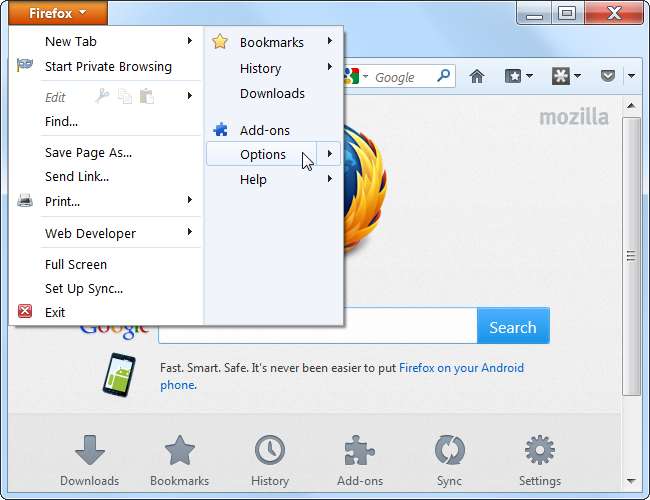Click the private browsing mask icon
This screenshot has width=650, height=500.
click(24, 65)
